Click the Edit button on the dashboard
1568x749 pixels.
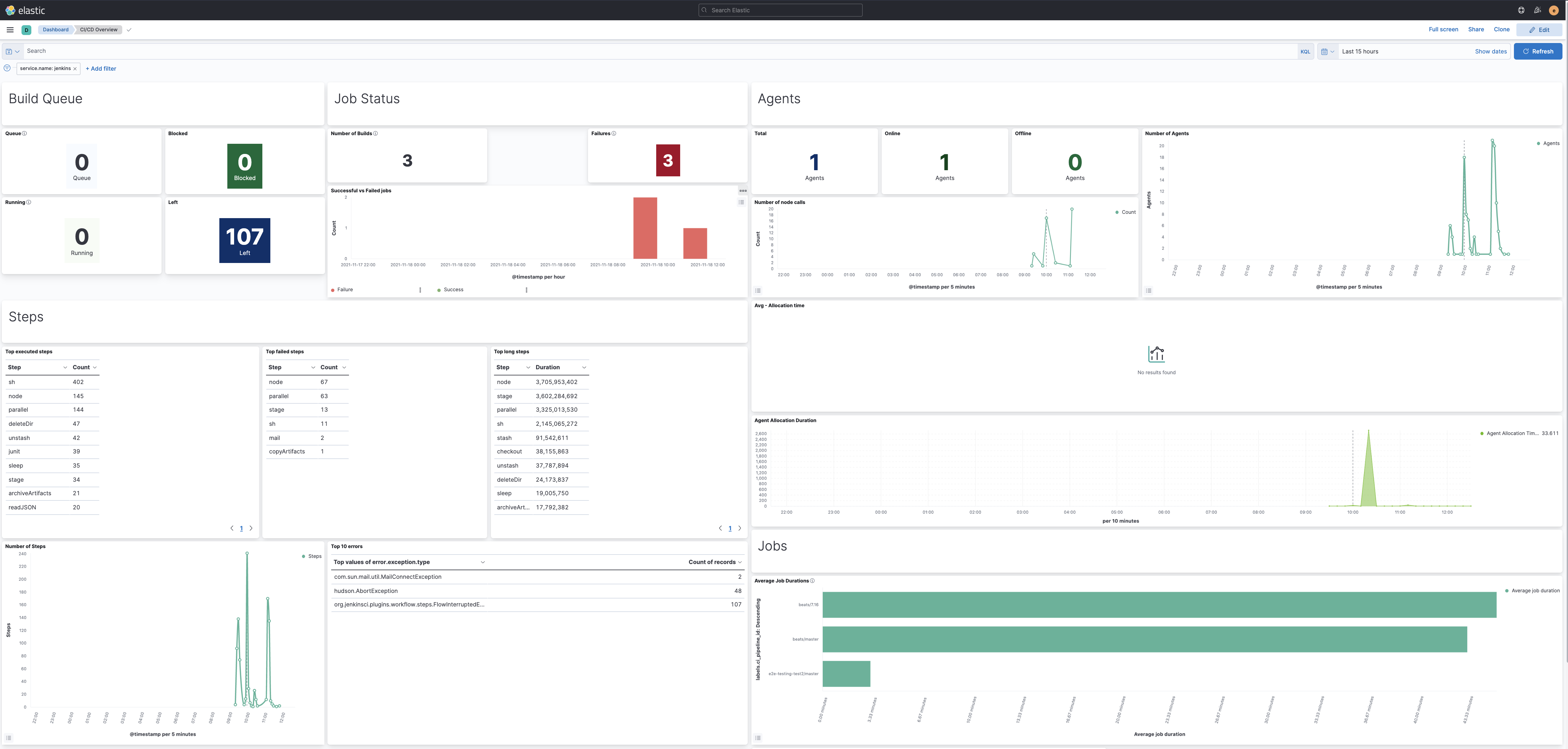tap(1540, 29)
